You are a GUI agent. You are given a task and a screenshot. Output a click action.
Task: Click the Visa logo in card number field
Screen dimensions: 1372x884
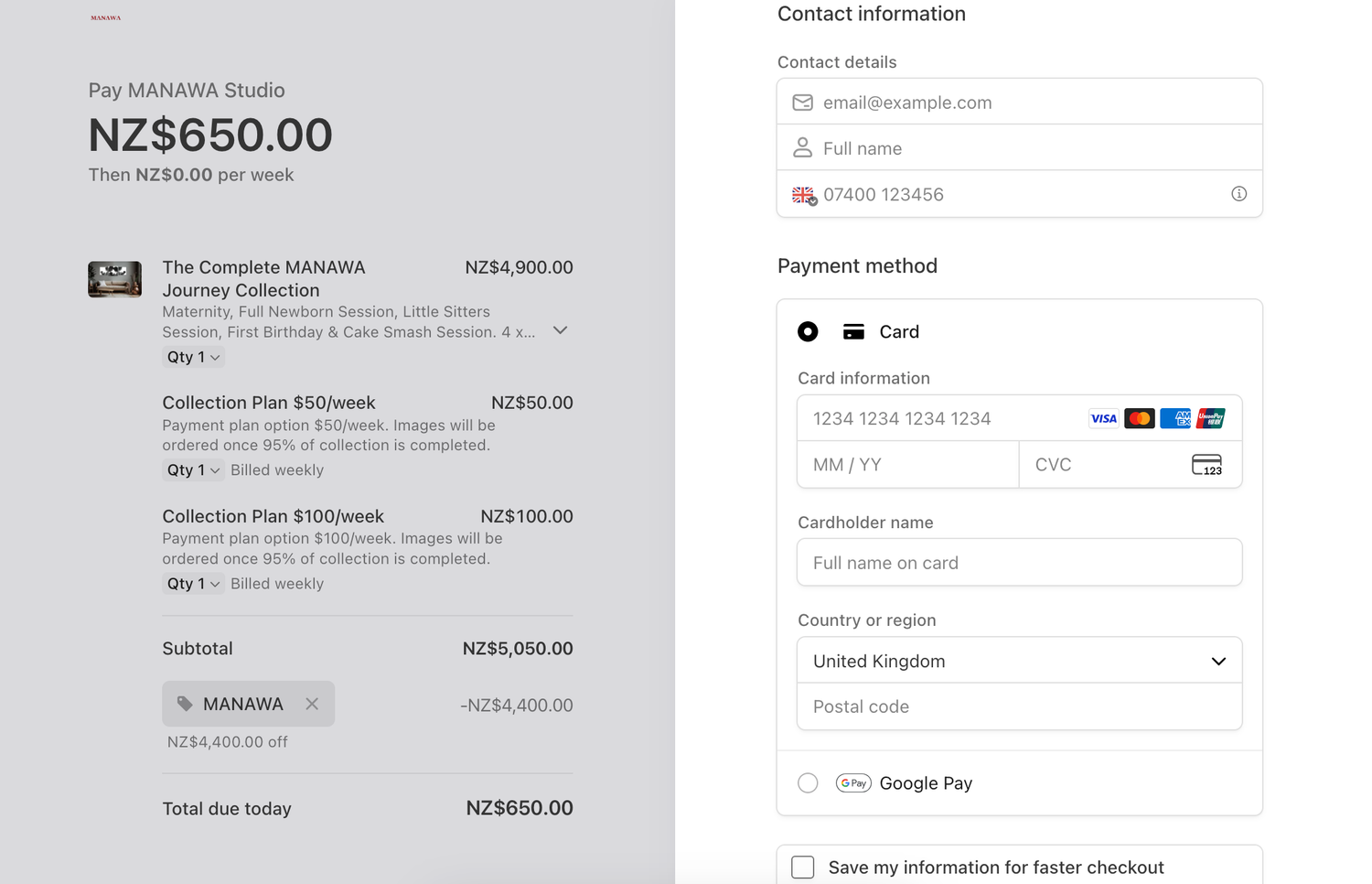tap(1104, 419)
